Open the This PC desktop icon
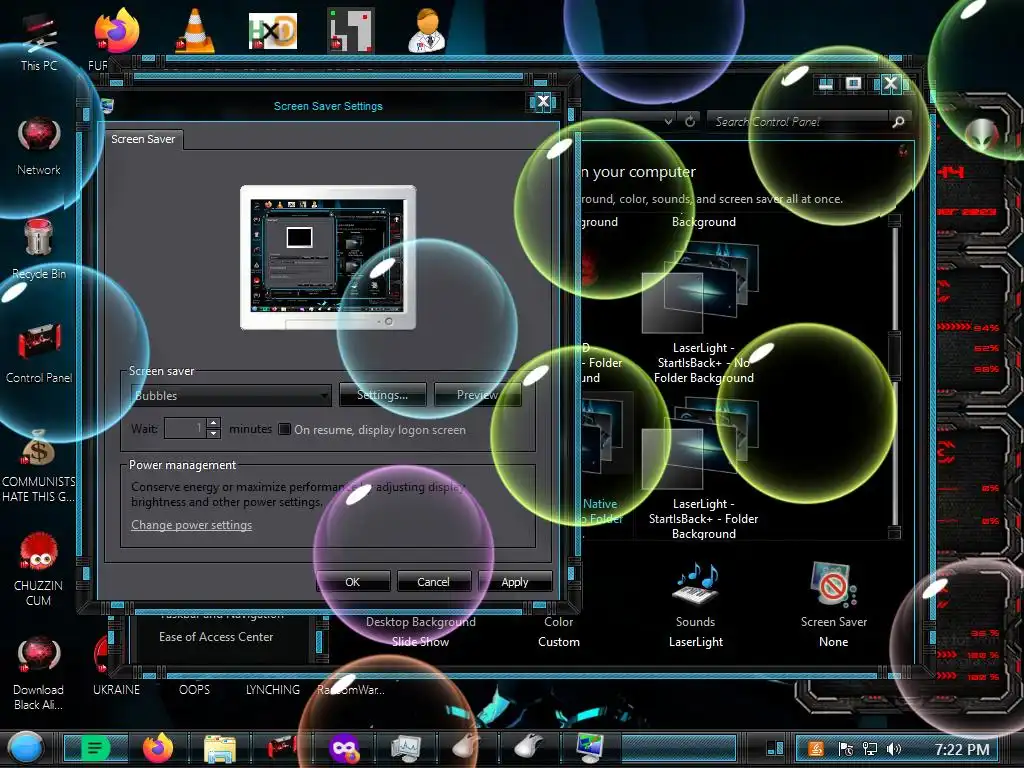Viewport: 1024px width, 768px height. click(x=39, y=40)
